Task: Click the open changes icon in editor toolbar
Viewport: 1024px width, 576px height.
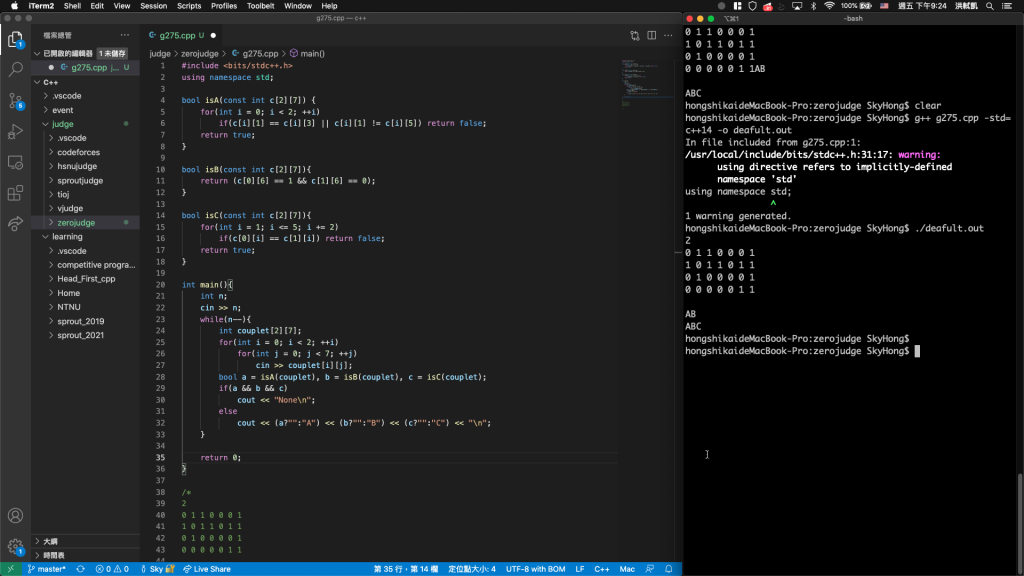Action: pyautogui.click(x=635, y=35)
